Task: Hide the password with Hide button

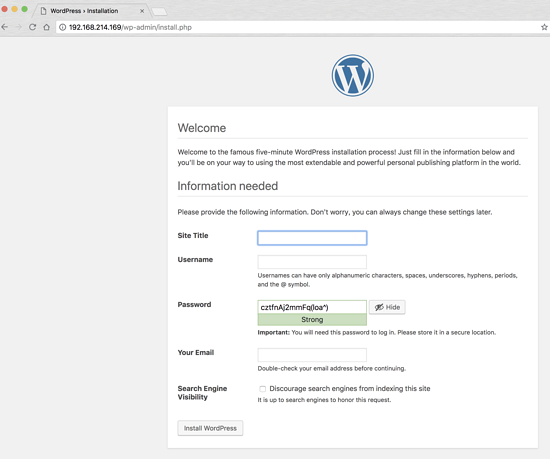Action: (387, 307)
